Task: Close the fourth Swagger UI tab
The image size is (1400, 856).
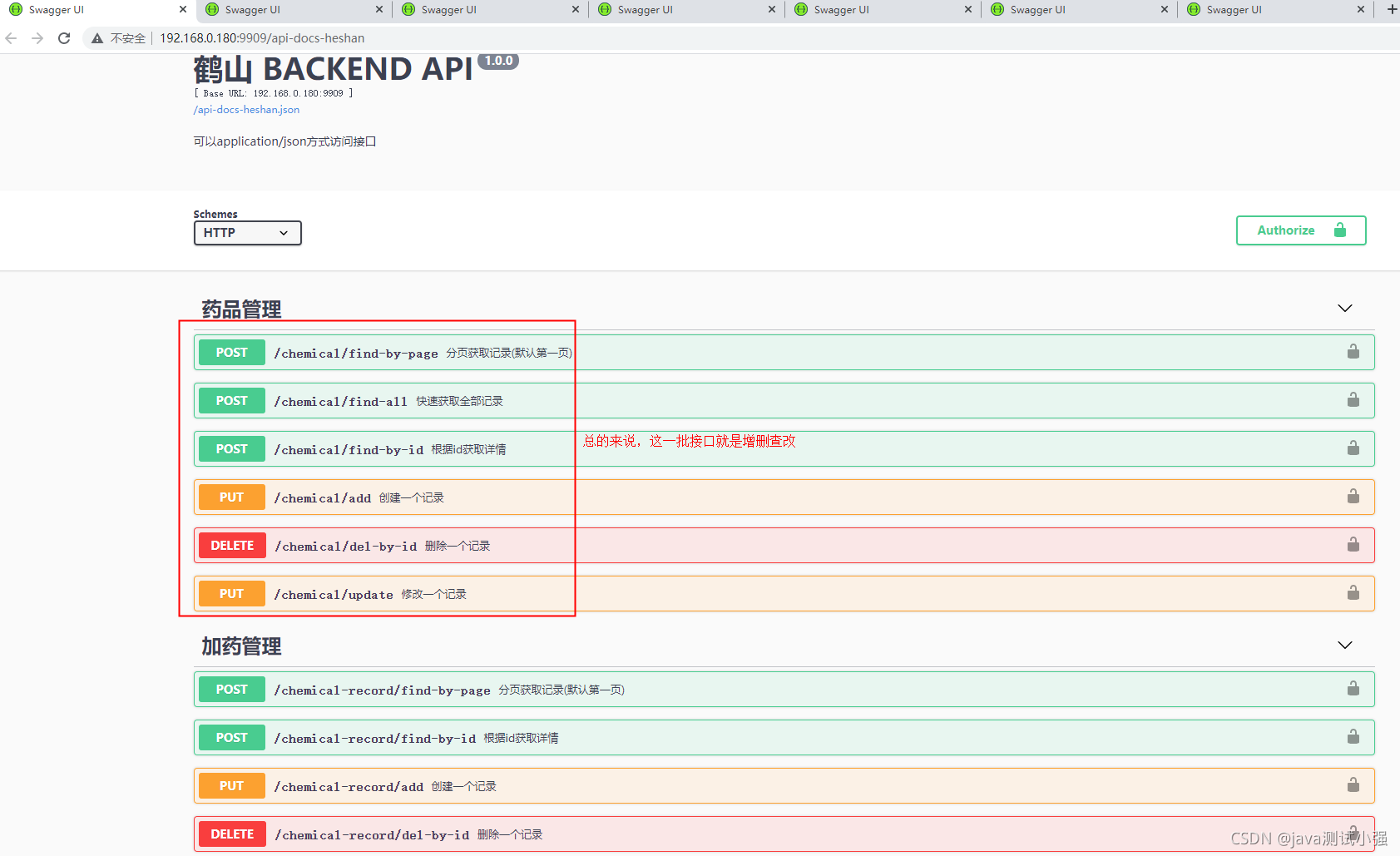Action: tap(772, 9)
